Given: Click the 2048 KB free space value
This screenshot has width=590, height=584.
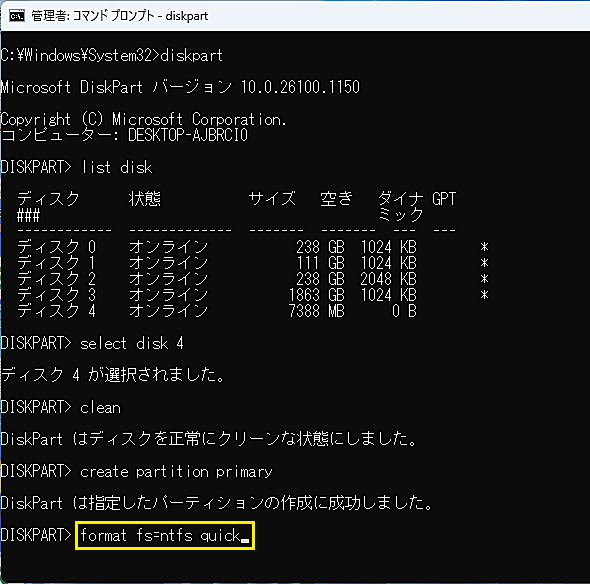Looking at the screenshot, I should coord(388,279).
